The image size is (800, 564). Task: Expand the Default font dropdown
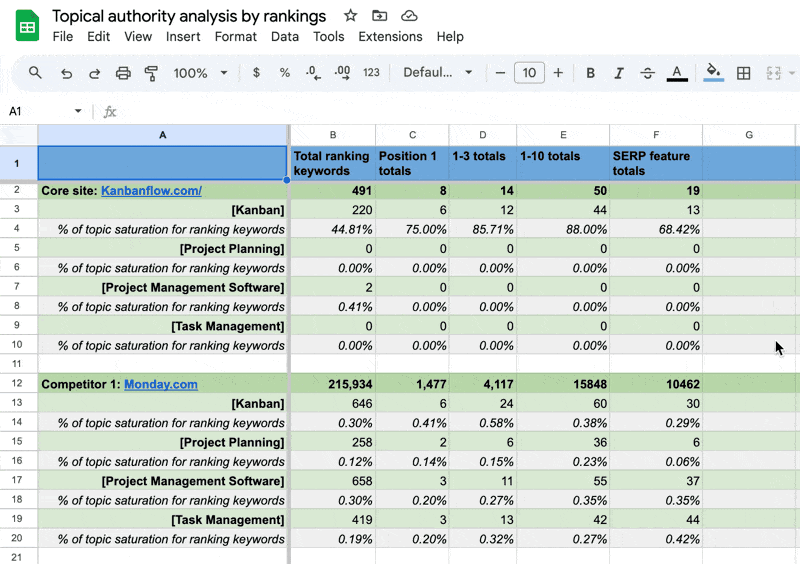[x=438, y=73]
